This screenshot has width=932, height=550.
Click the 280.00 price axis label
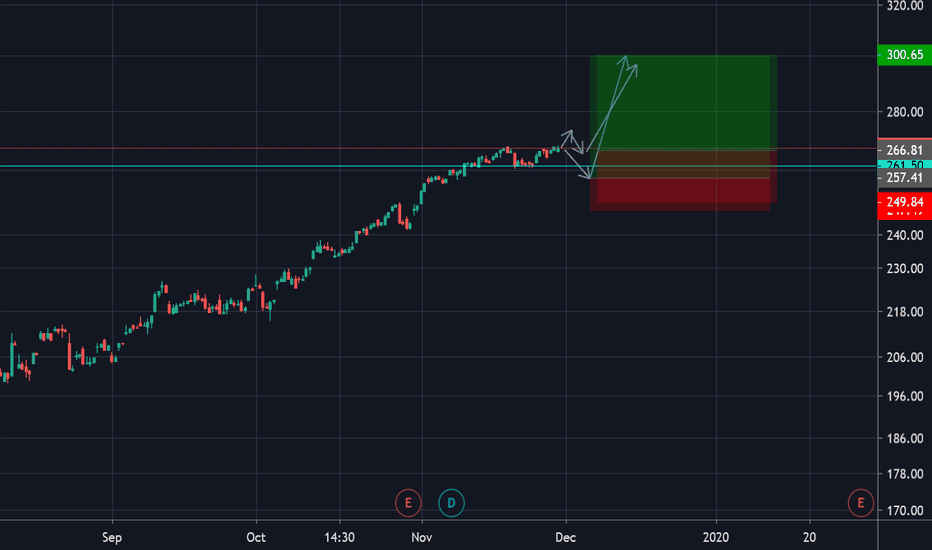(x=905, y=112)
